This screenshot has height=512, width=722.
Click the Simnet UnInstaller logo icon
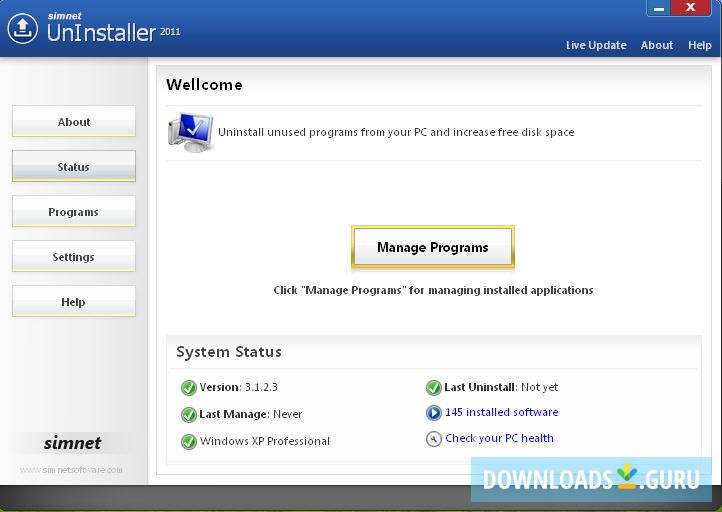pyautogui.click(x=23, y=29)
